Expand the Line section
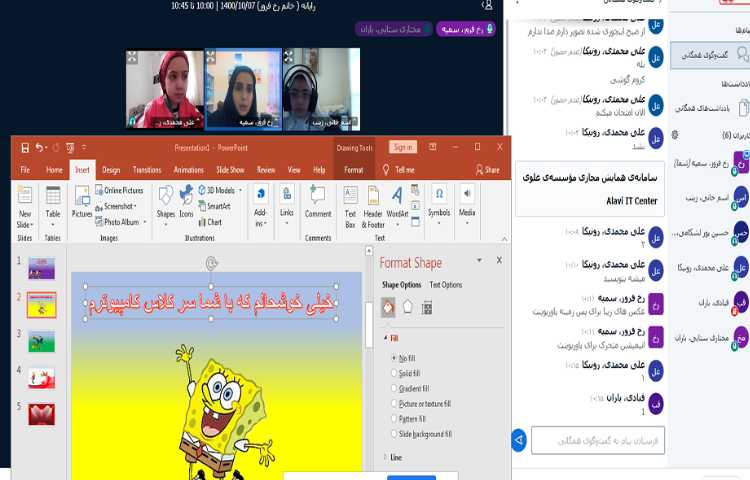This screenshot has height=480, width=750. 386,458
